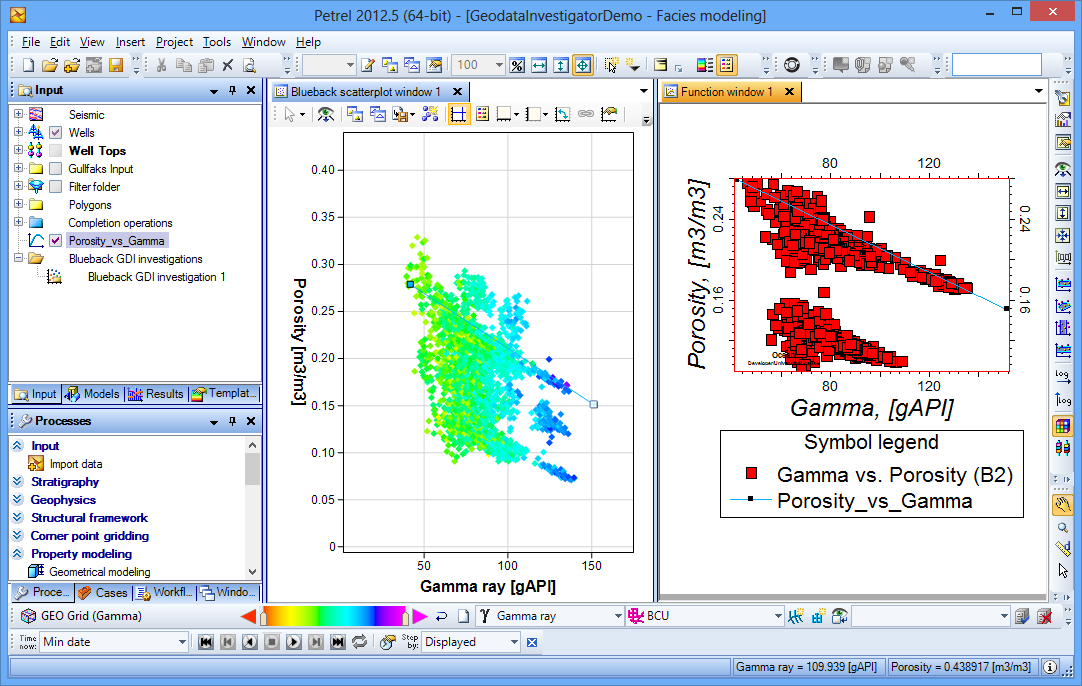Click the Stop button in time player
The height and width of the screenshot is (686, 1082).
coord(271,642)
